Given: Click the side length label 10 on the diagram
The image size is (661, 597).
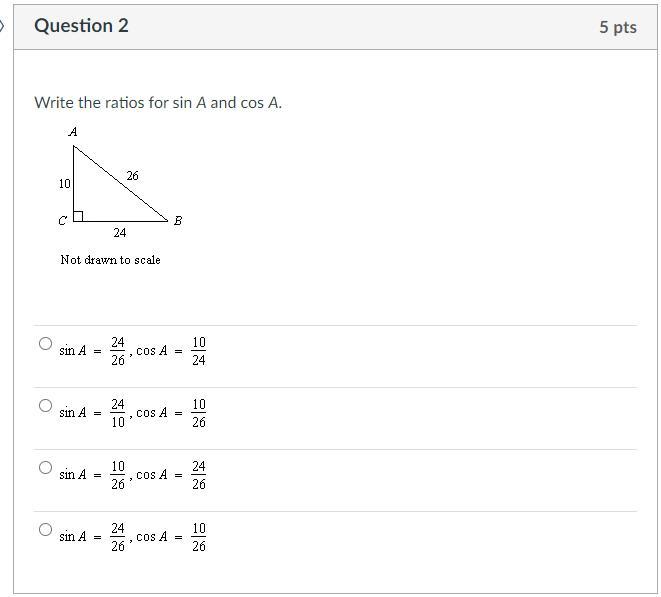Looking at the screenshot, I should tap(64, 184).
